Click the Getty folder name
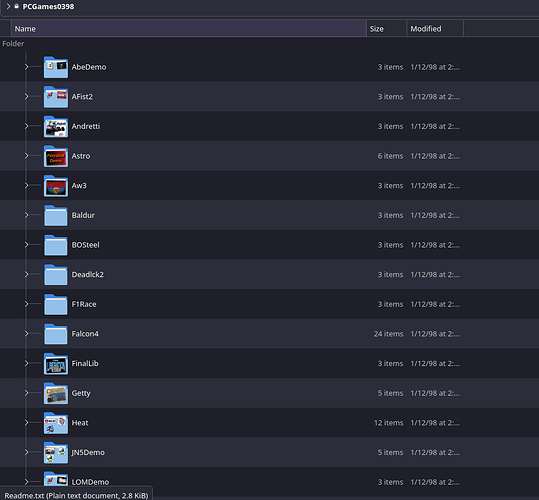This screenshot has width=539, height=500. [81, 393]
